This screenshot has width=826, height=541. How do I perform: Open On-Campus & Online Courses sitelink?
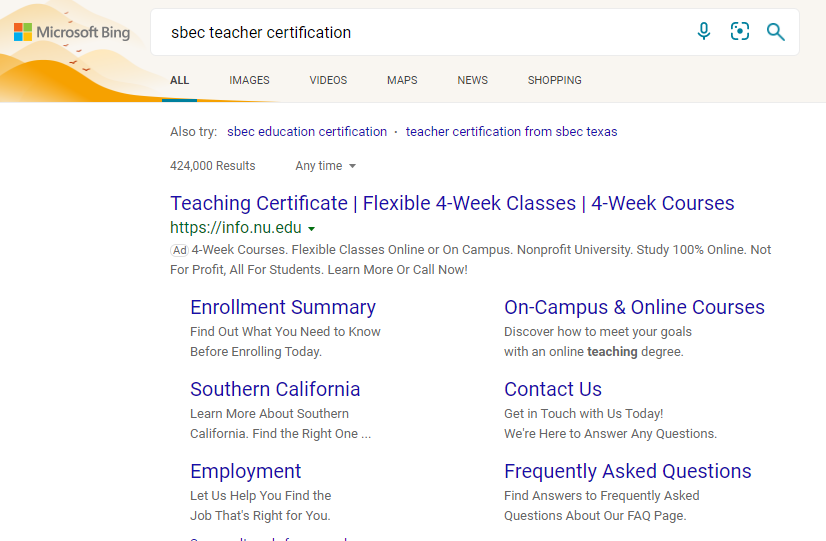point(634,307)
